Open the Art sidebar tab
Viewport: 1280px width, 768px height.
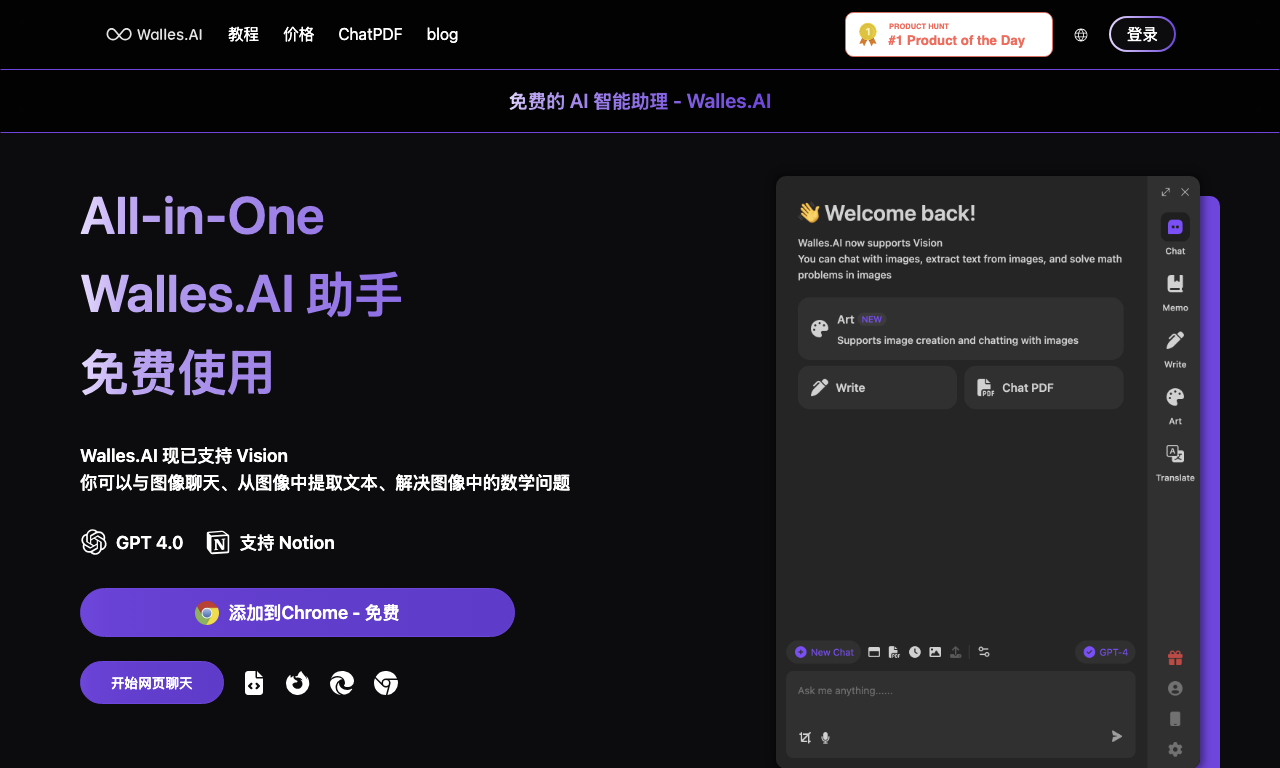tap(1175, 405)
